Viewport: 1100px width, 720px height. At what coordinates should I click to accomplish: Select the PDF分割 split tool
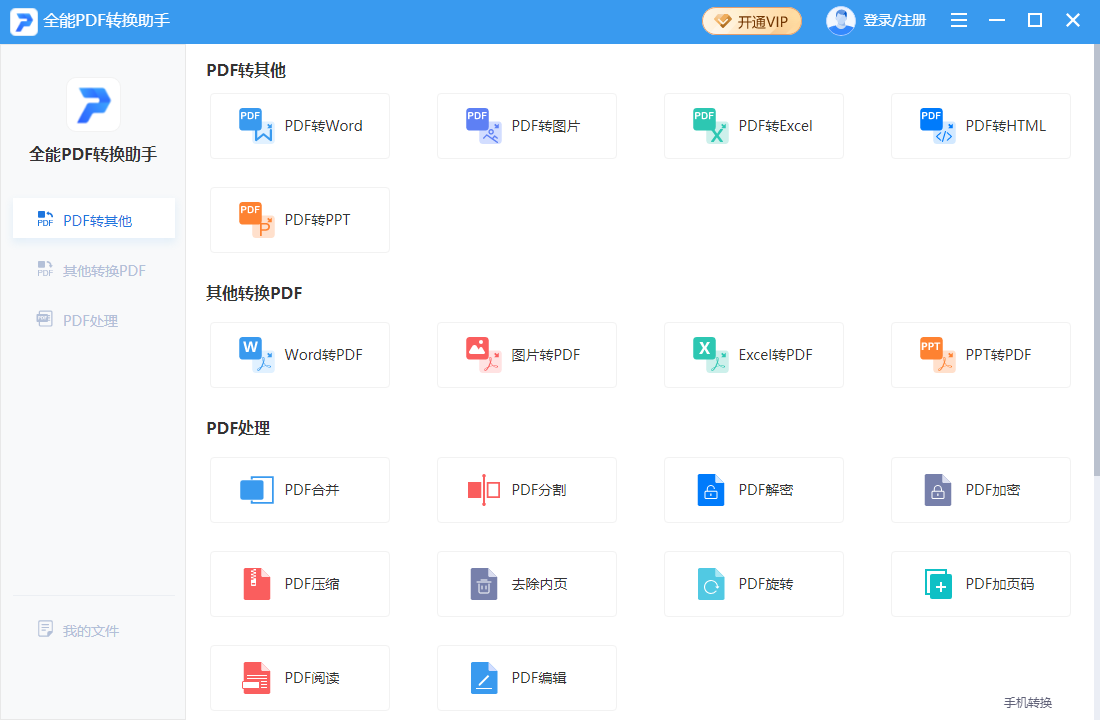[x=526, y=490]
